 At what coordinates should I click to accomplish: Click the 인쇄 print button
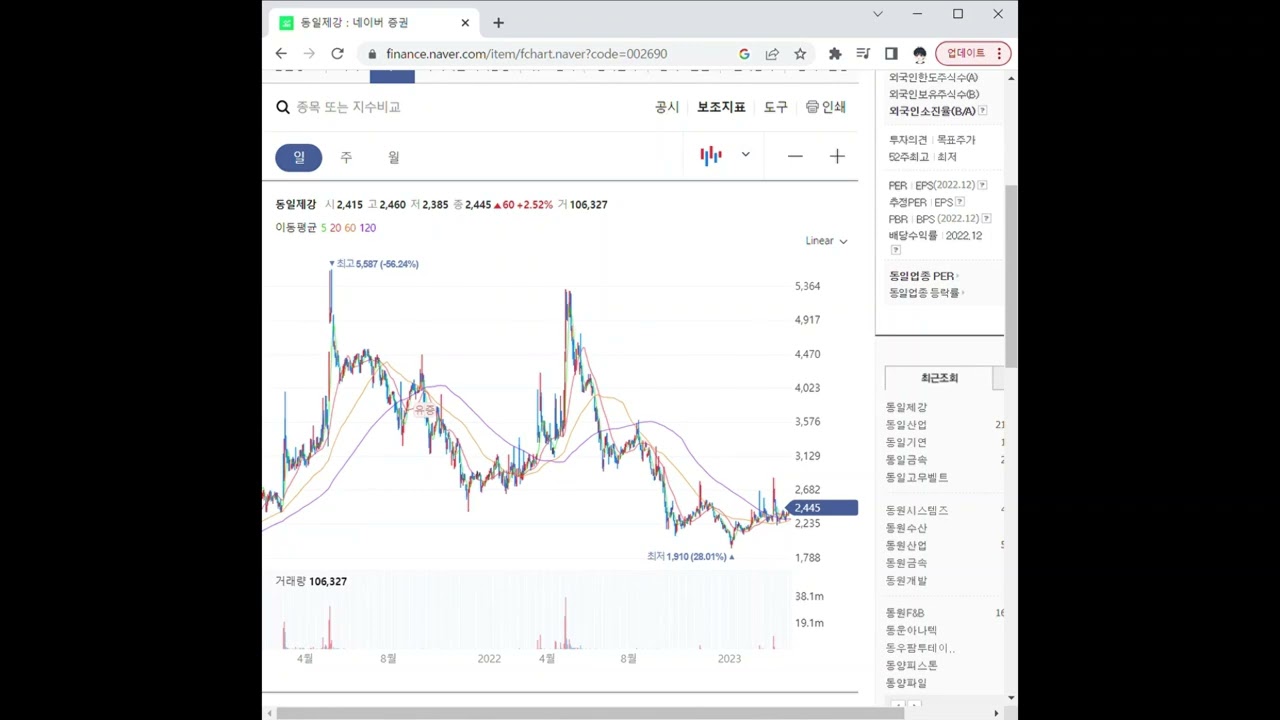(x=826, y=107)
